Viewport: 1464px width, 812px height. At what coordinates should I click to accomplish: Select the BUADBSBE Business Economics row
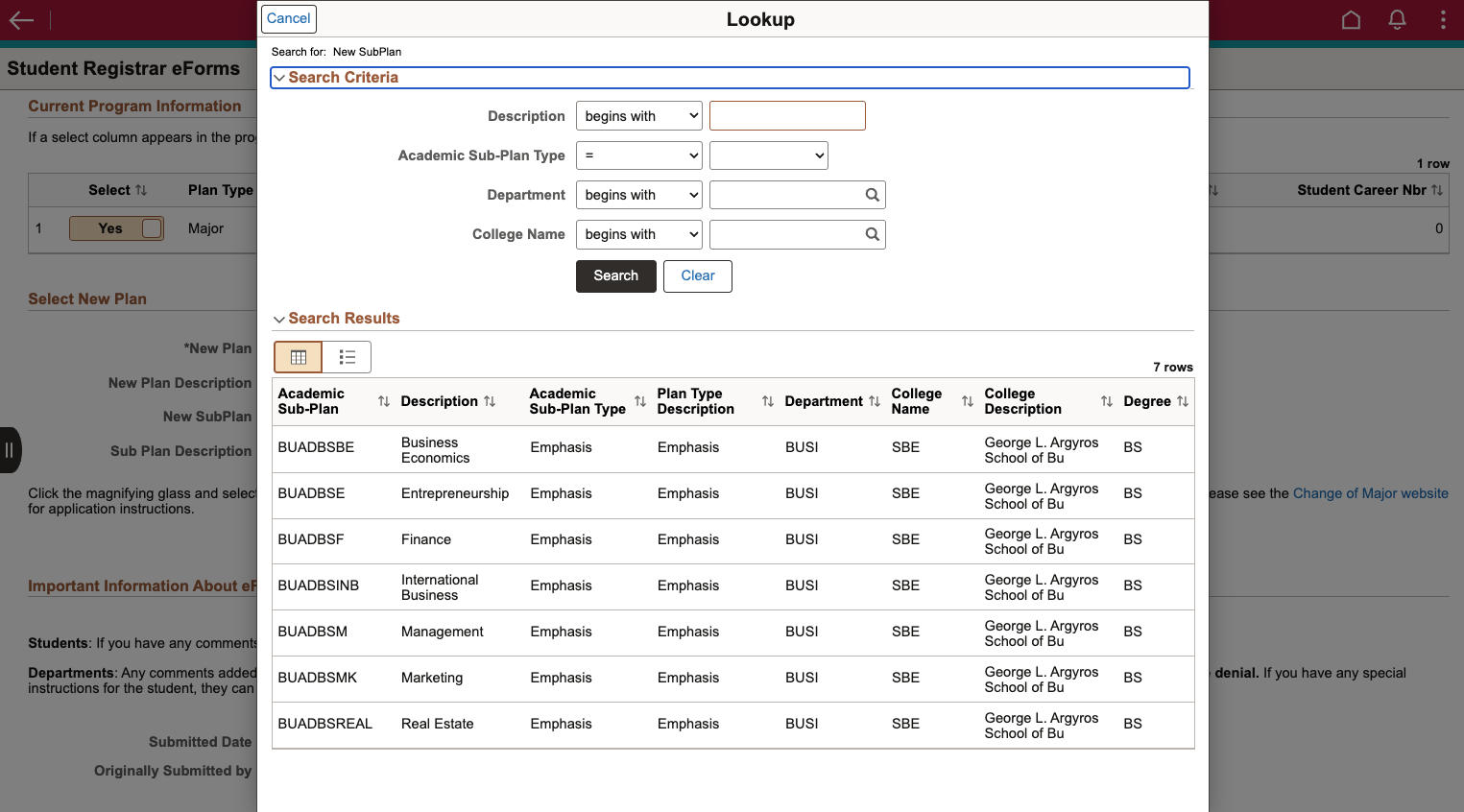pos(733,449)
